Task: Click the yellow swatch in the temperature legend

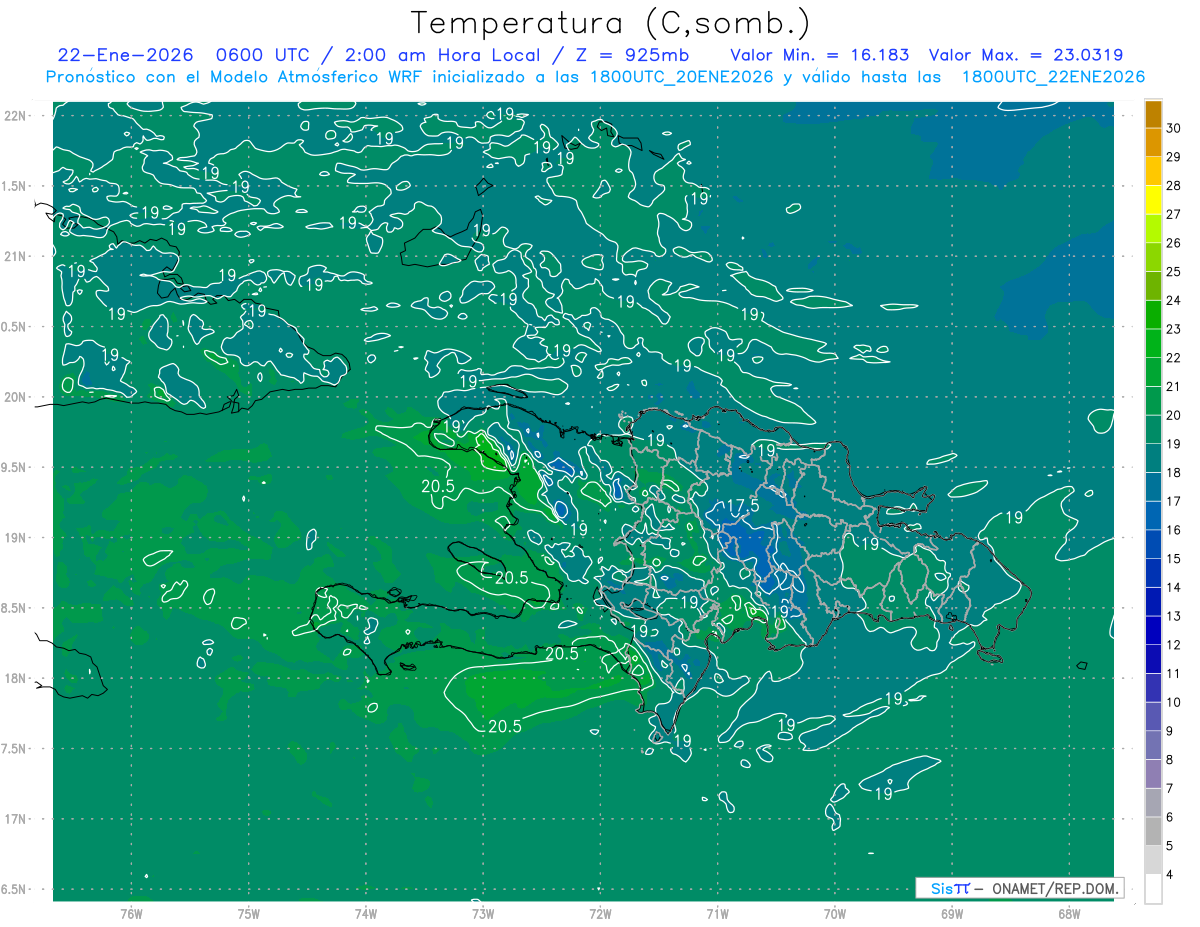Action: 1153,200
